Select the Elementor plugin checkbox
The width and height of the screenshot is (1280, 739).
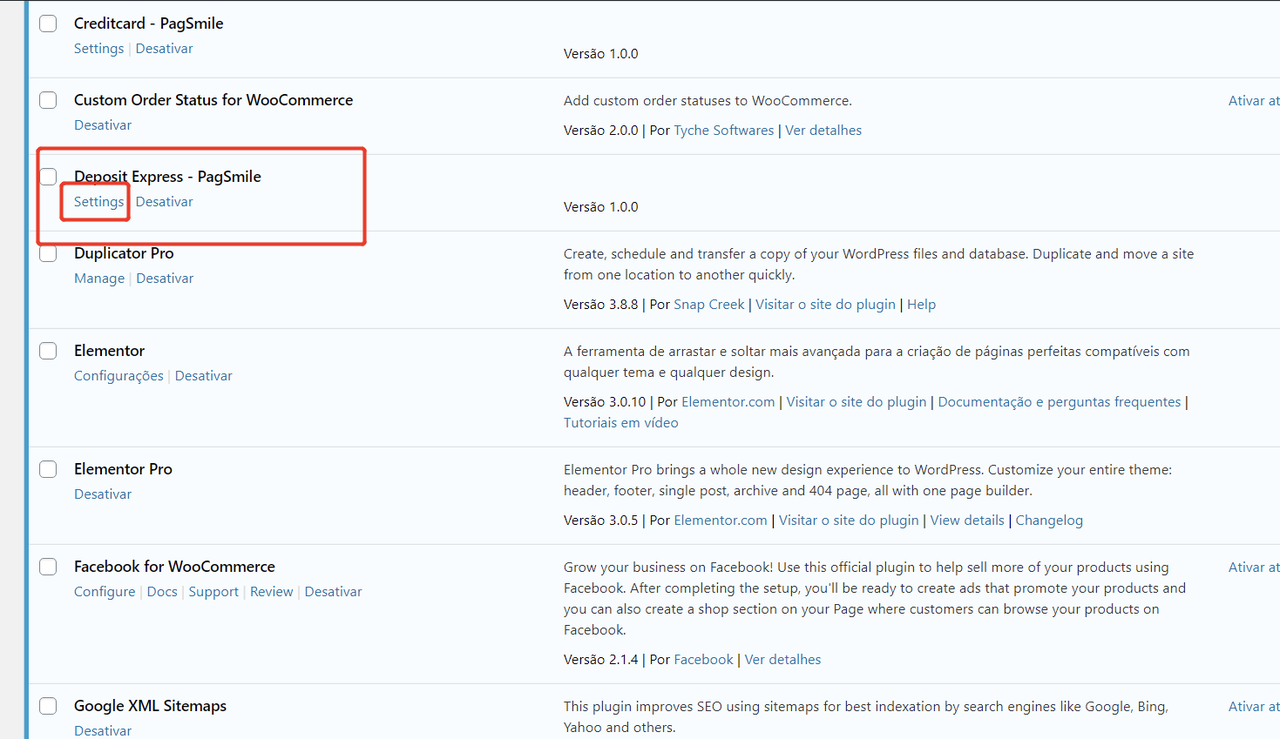48,351
